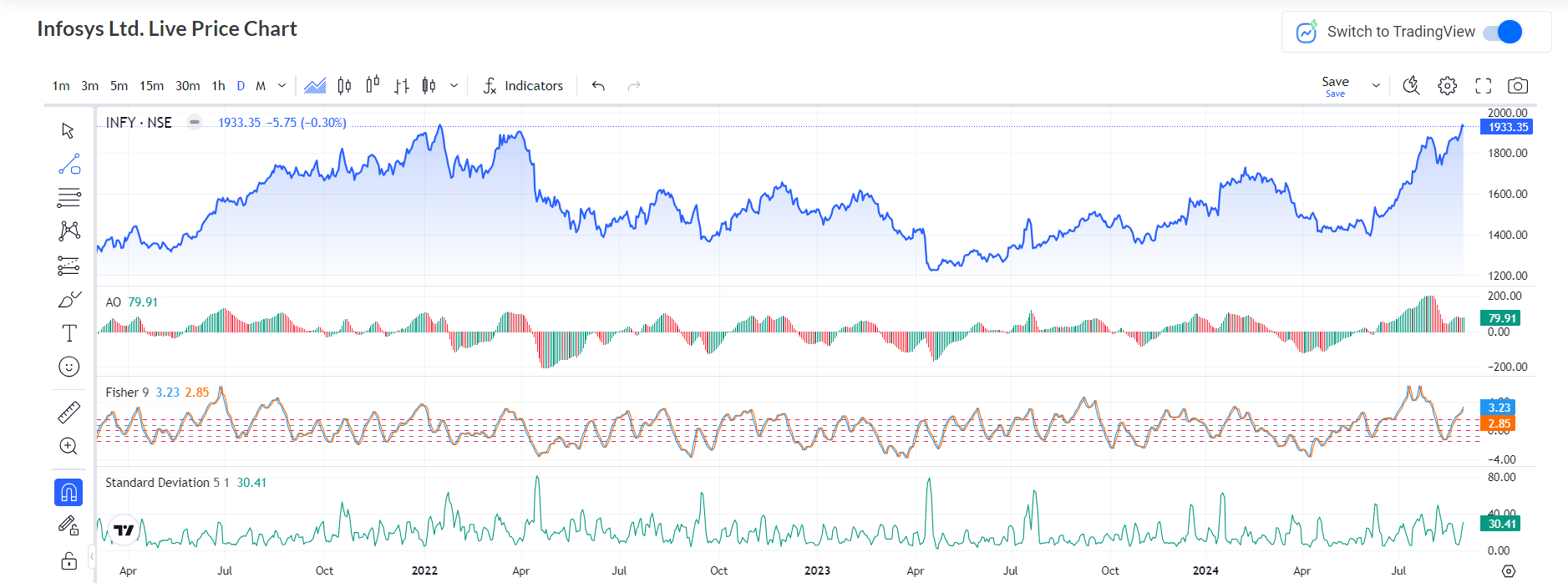Click the Infosys Ltd. Live Price Chart heading
This screenshot has height=583, width=1568.
(x=167, y=29)
